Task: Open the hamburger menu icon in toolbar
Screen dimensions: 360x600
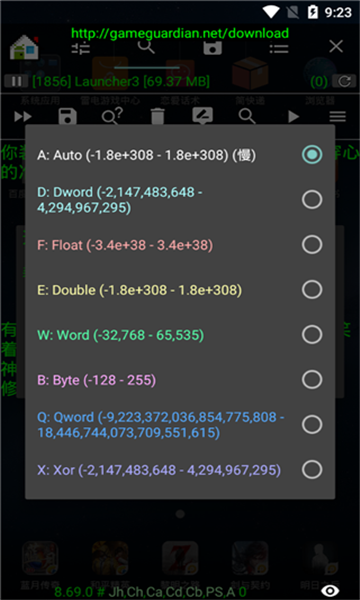Action: point(337,116)
